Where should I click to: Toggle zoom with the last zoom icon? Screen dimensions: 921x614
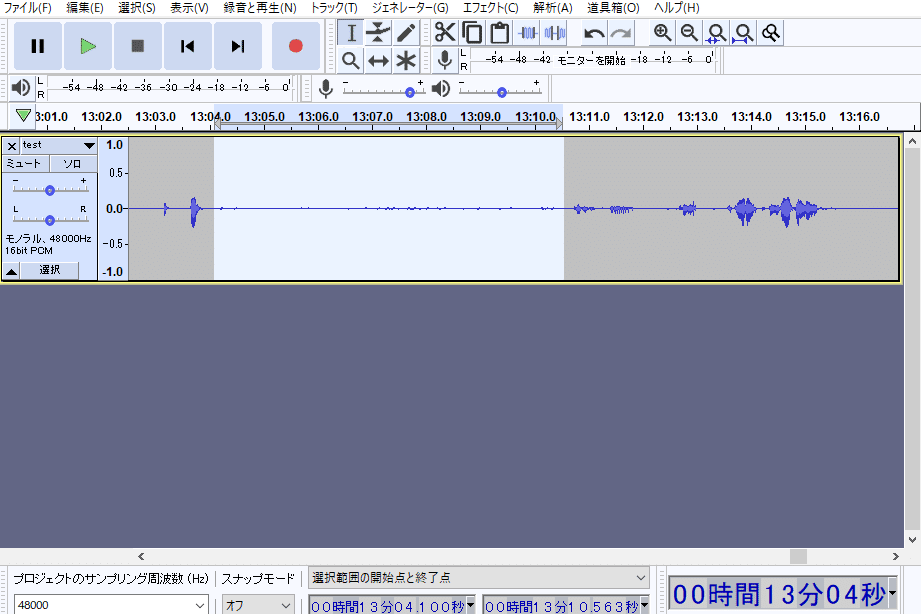click(771, 33)
